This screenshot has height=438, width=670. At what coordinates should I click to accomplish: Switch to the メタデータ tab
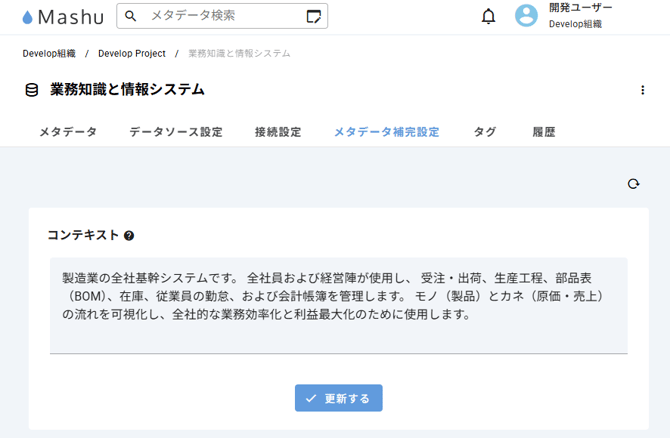pos(68,132)
